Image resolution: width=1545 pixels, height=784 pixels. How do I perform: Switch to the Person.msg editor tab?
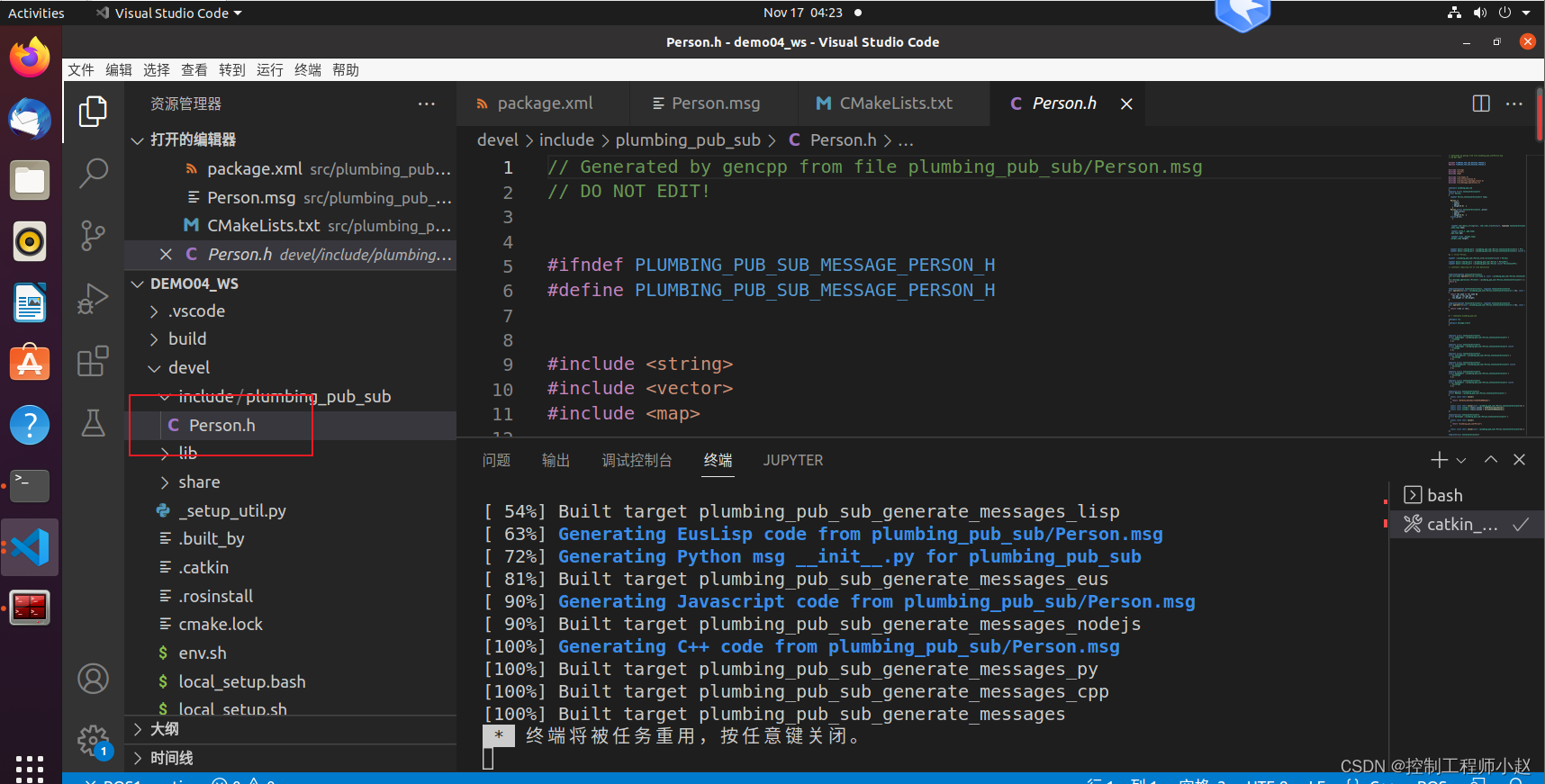[x=714, y=104]
